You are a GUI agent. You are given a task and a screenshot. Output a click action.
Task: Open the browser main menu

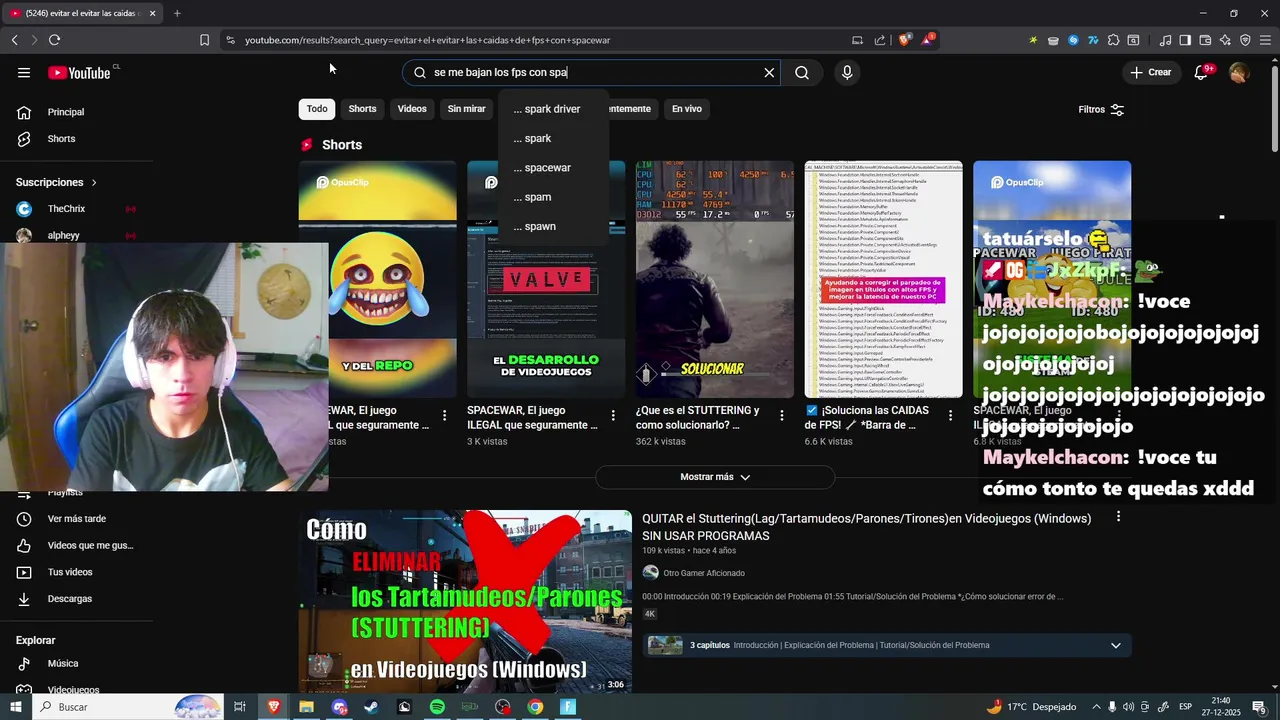[1265, 40]
